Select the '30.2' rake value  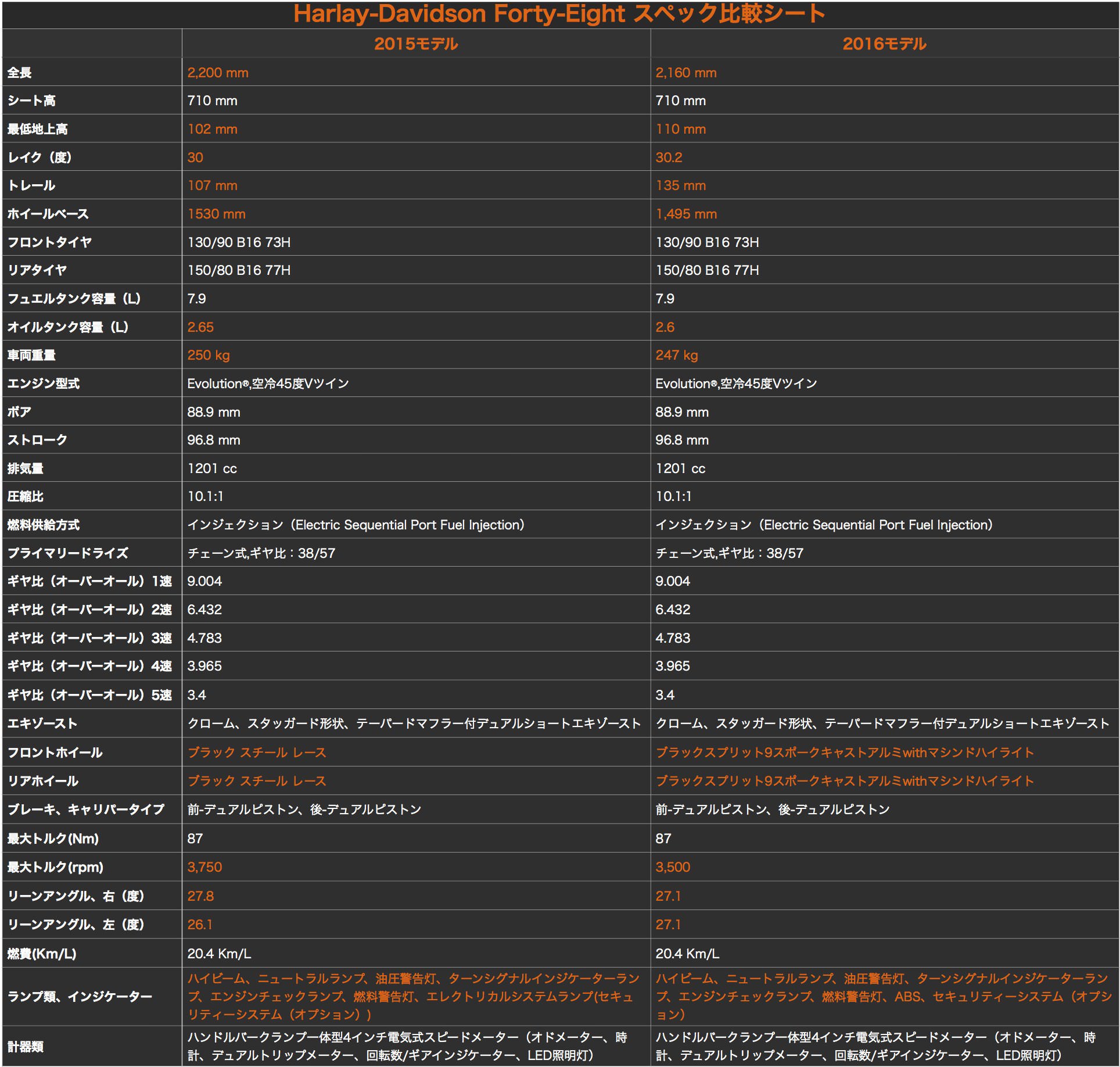[x=669, y=157]
